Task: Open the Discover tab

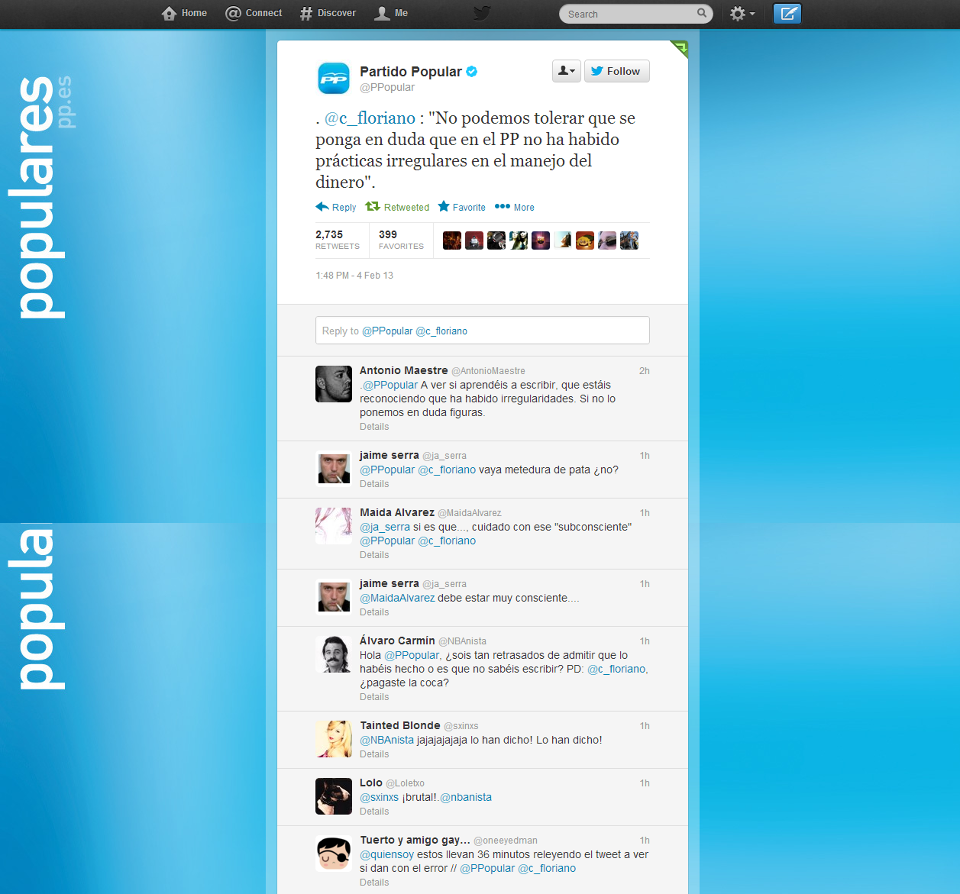Action: coord(328,13)
